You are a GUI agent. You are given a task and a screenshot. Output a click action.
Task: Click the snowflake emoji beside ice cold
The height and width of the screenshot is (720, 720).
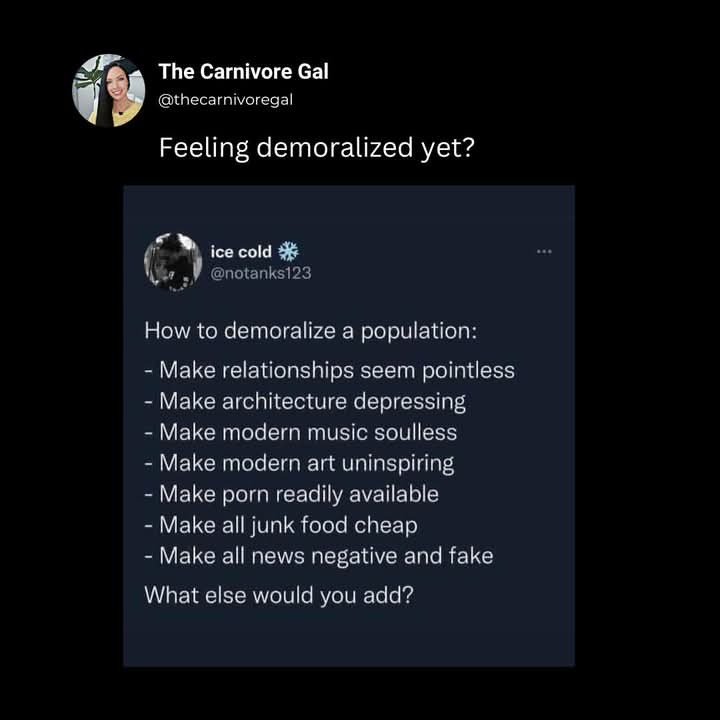[x=288, y=251]
